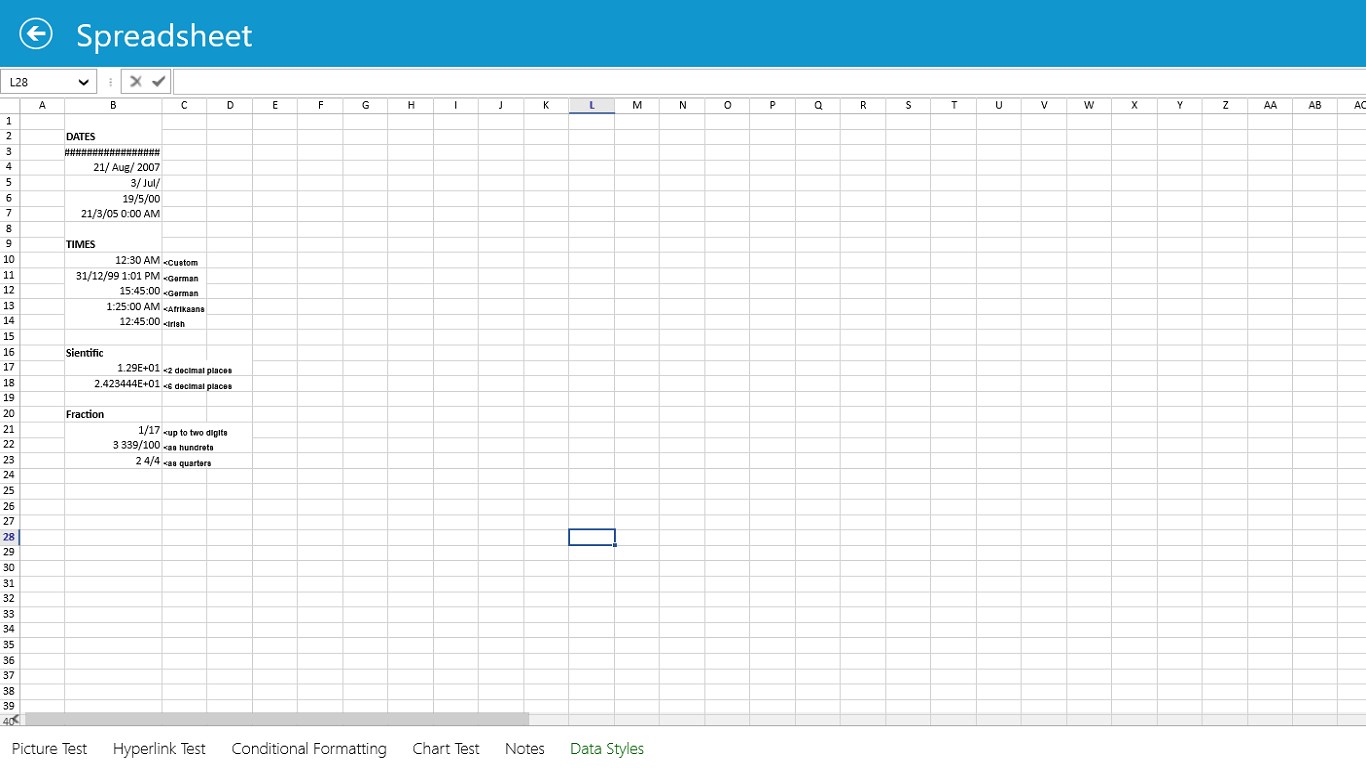Select the '<up to two digits' cell
Screen dimensions: 1366x768
click(x=184, y=429)
